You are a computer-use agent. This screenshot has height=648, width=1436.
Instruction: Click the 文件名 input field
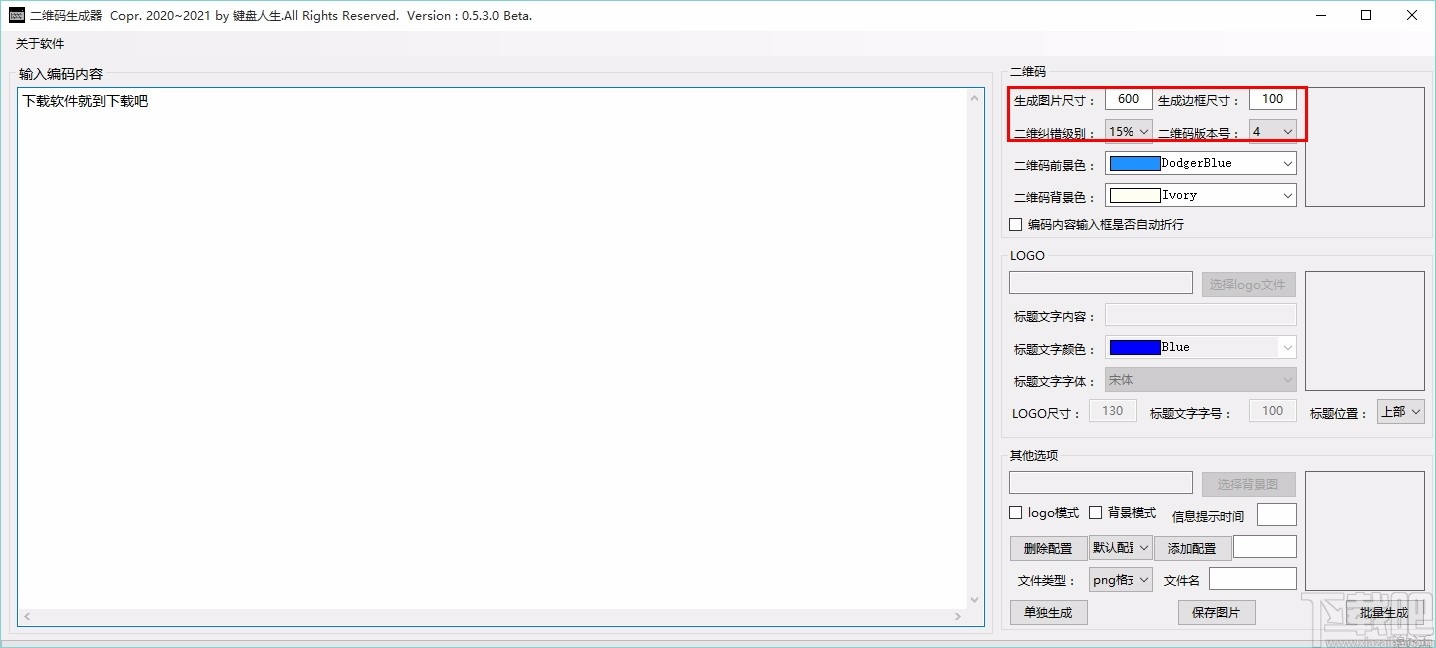coord(1252,578)
